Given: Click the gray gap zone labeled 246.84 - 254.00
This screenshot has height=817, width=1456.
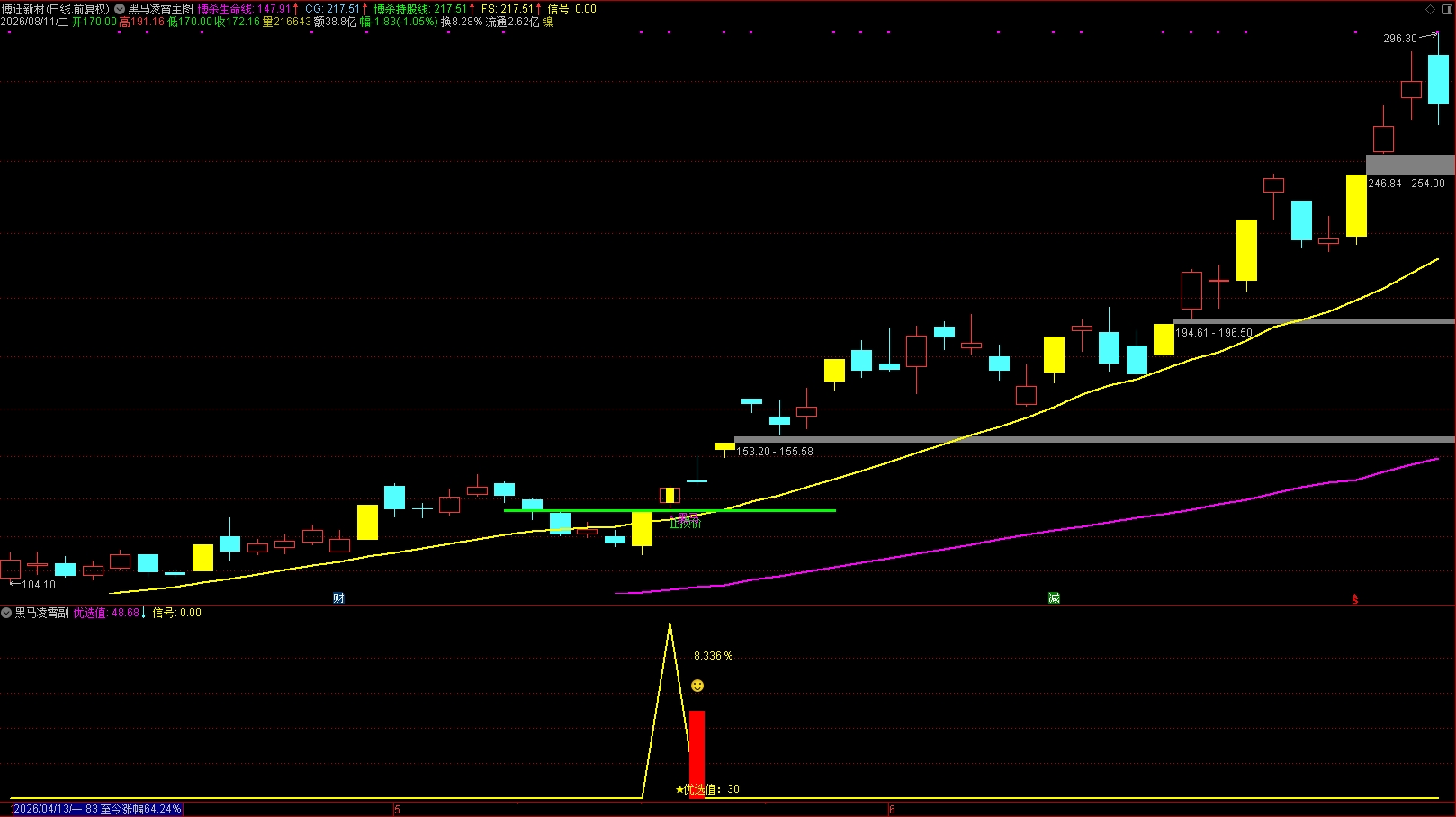Looking at the screenshot, I should 1410,165.
